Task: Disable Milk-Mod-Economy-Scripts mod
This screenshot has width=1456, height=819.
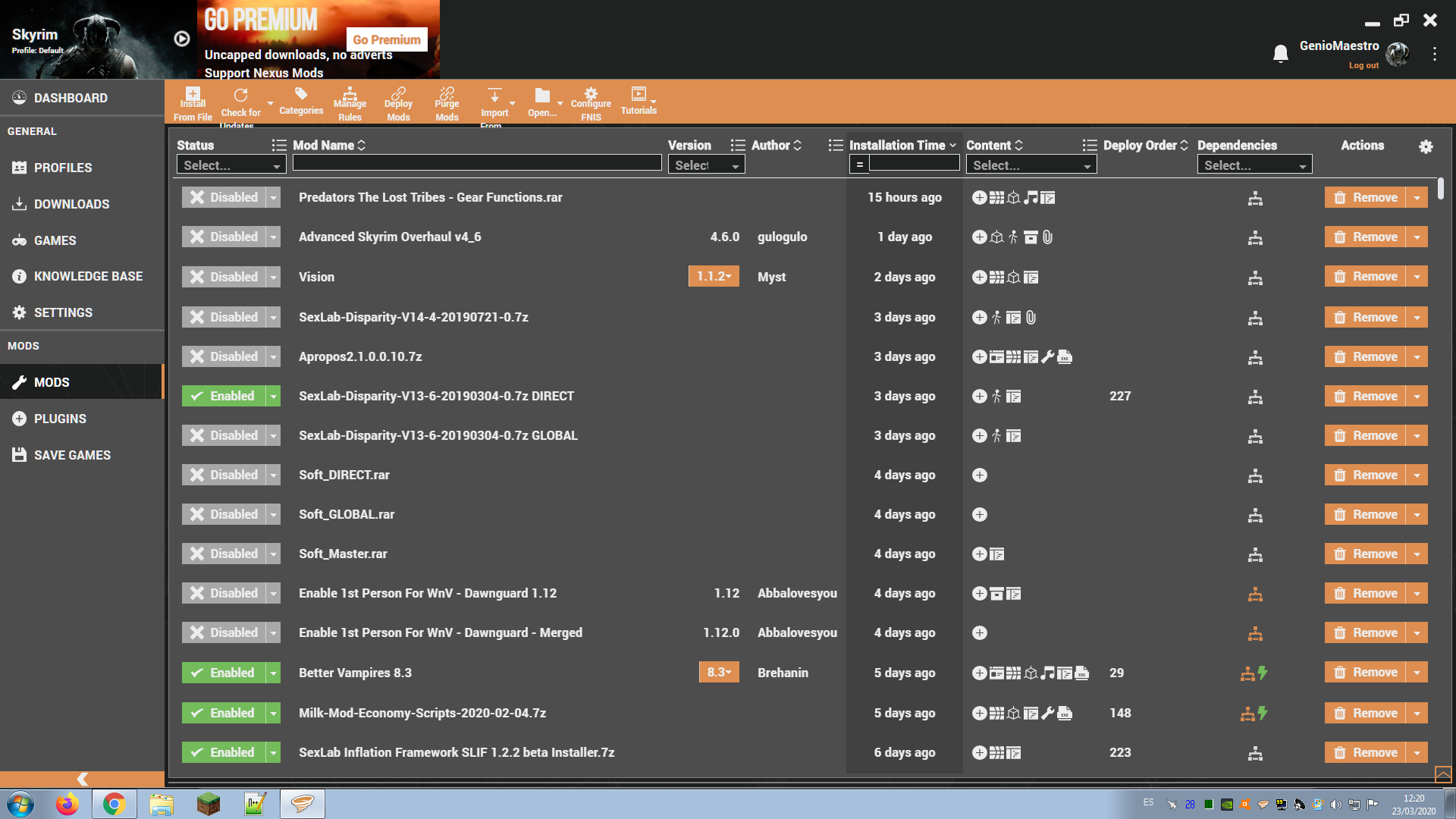Action: (x=224, y=713)
